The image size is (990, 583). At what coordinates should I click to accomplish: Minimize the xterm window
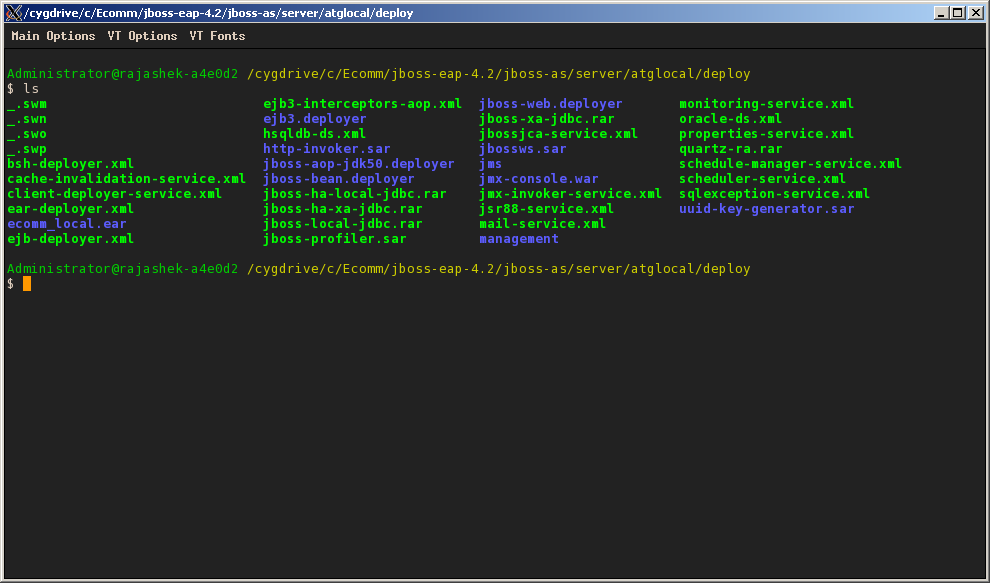click(941, 13)
